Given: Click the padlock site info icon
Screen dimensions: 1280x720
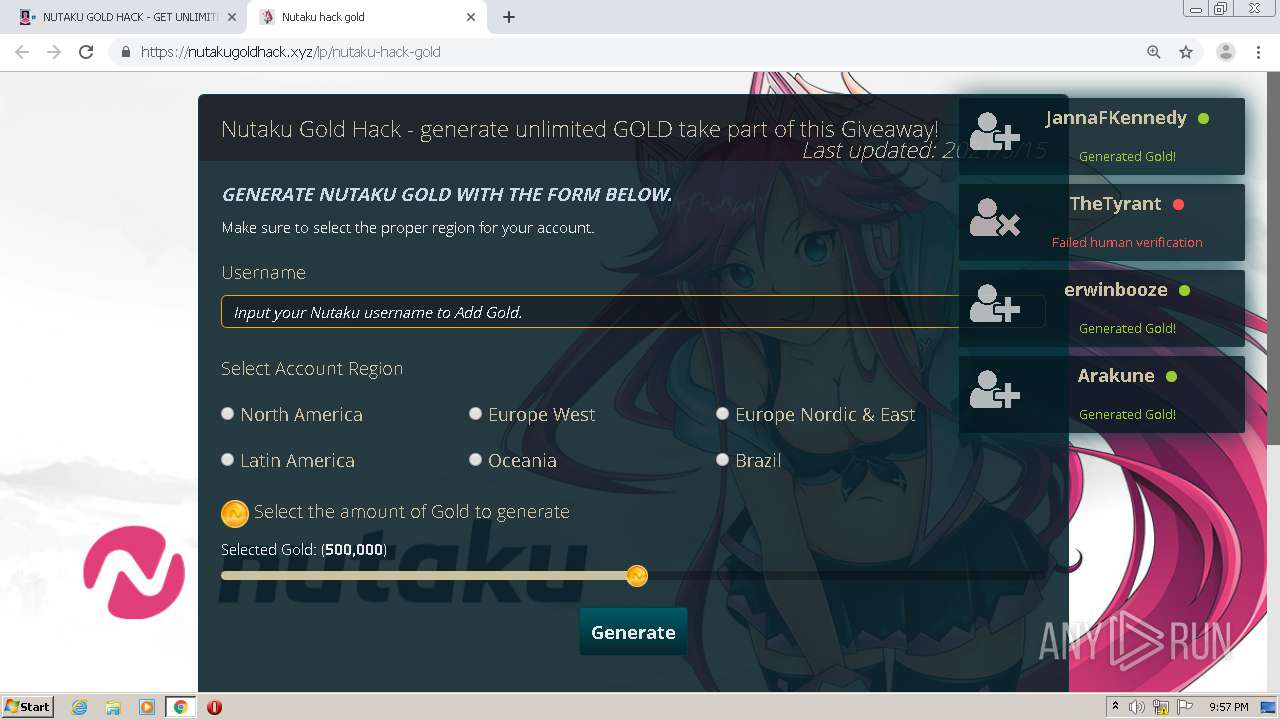Looking at the screenshot, I should 126,52.
